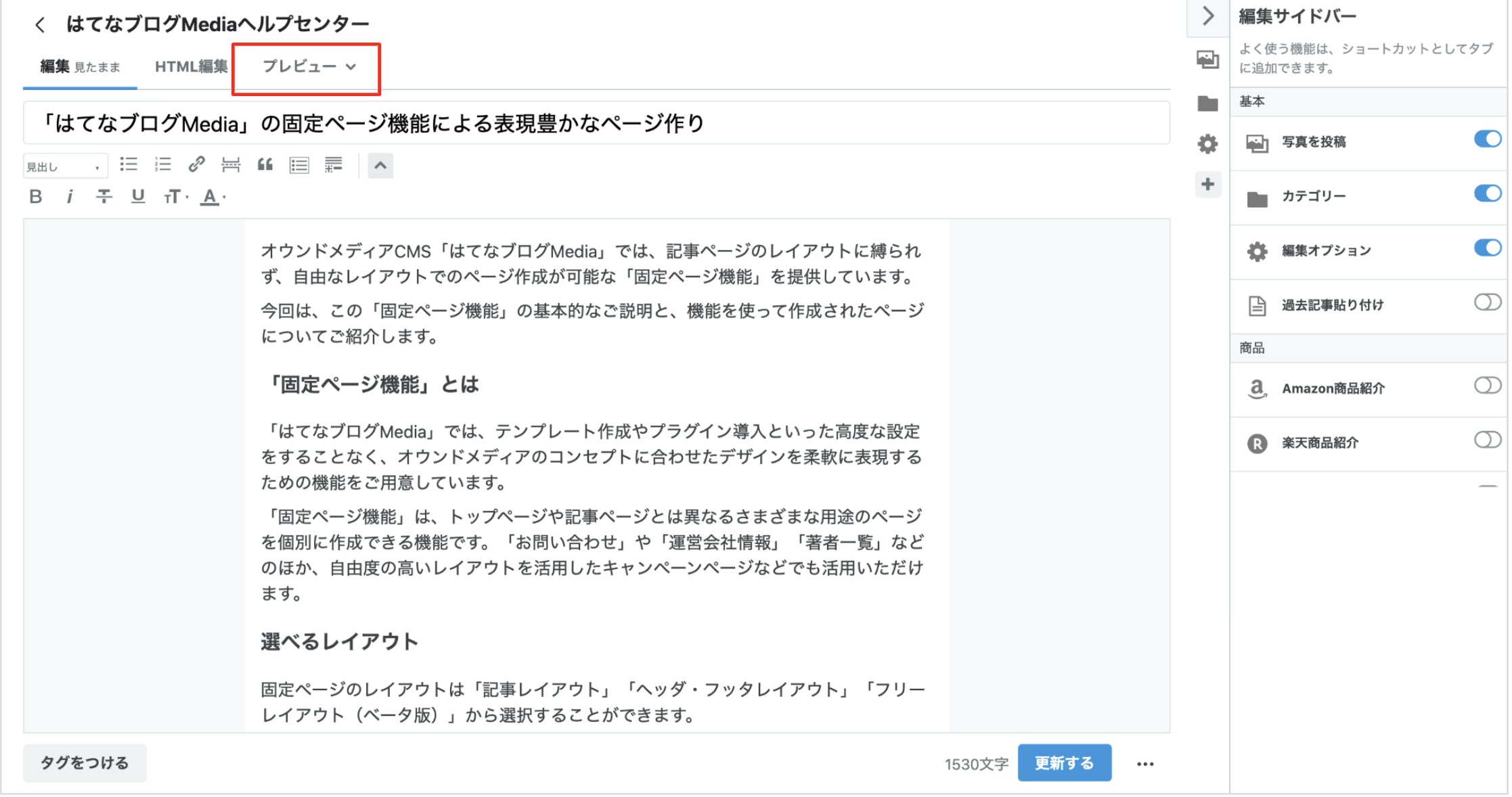Open the 見出し heading dropdown
The width and height of the screenshot is (1512, 797).
pyautogui.click(x=64, y=166)
